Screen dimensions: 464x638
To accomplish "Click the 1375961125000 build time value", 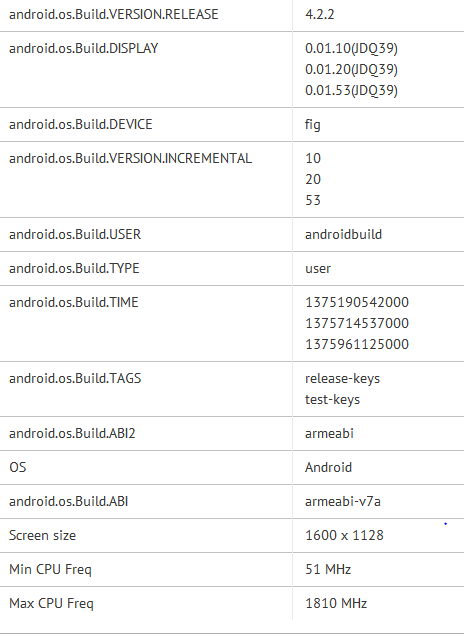I will click(357, 344).
